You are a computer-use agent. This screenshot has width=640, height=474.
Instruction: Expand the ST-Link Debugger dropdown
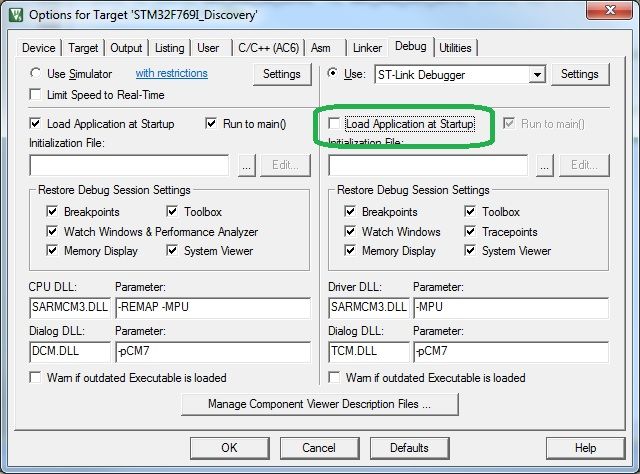537,75
